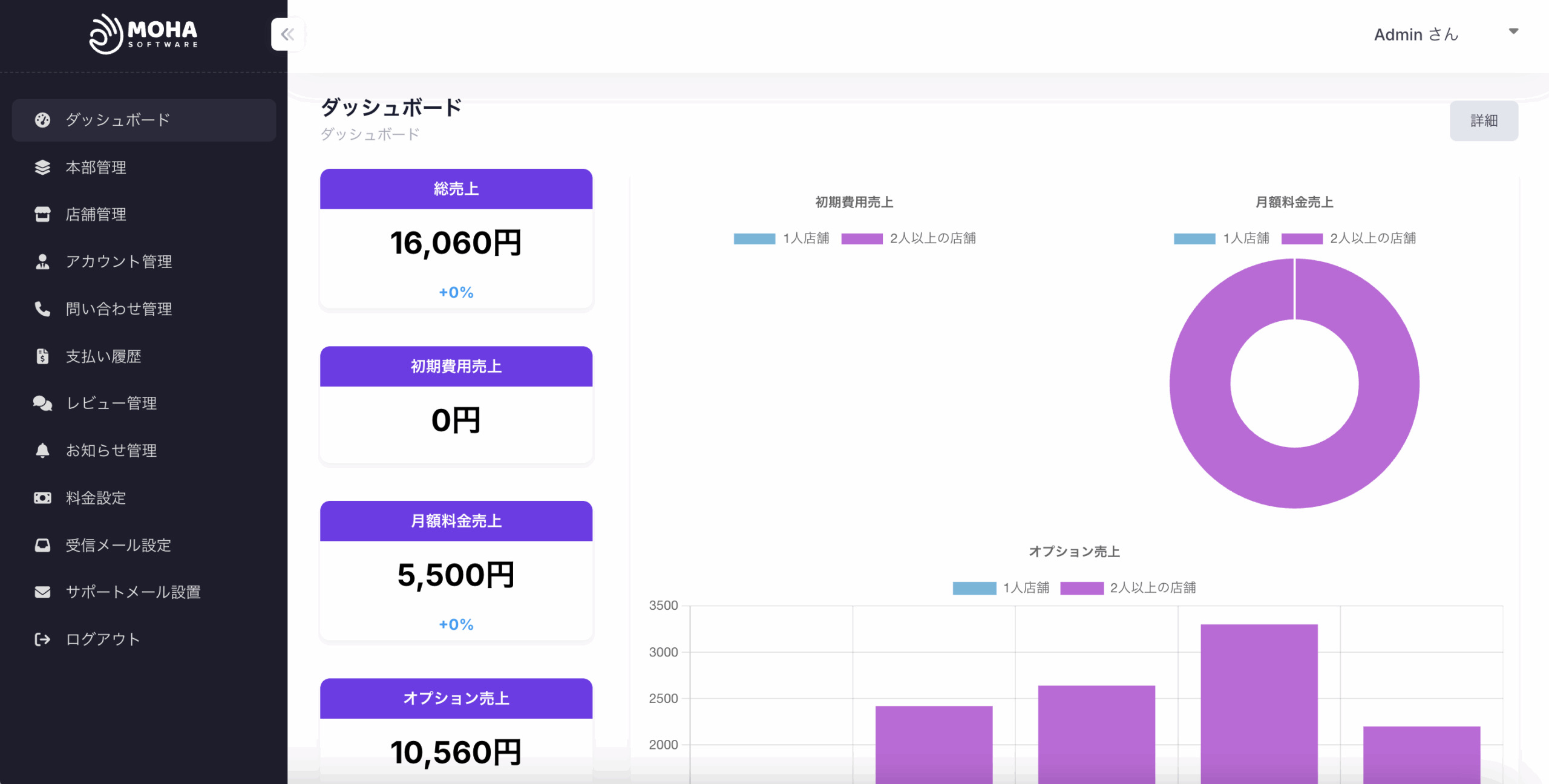Screen dimensions: 1549x784
Task: Click the user icon beside アカウント管理
Action: pyautogui.click(x=42, y=261)
